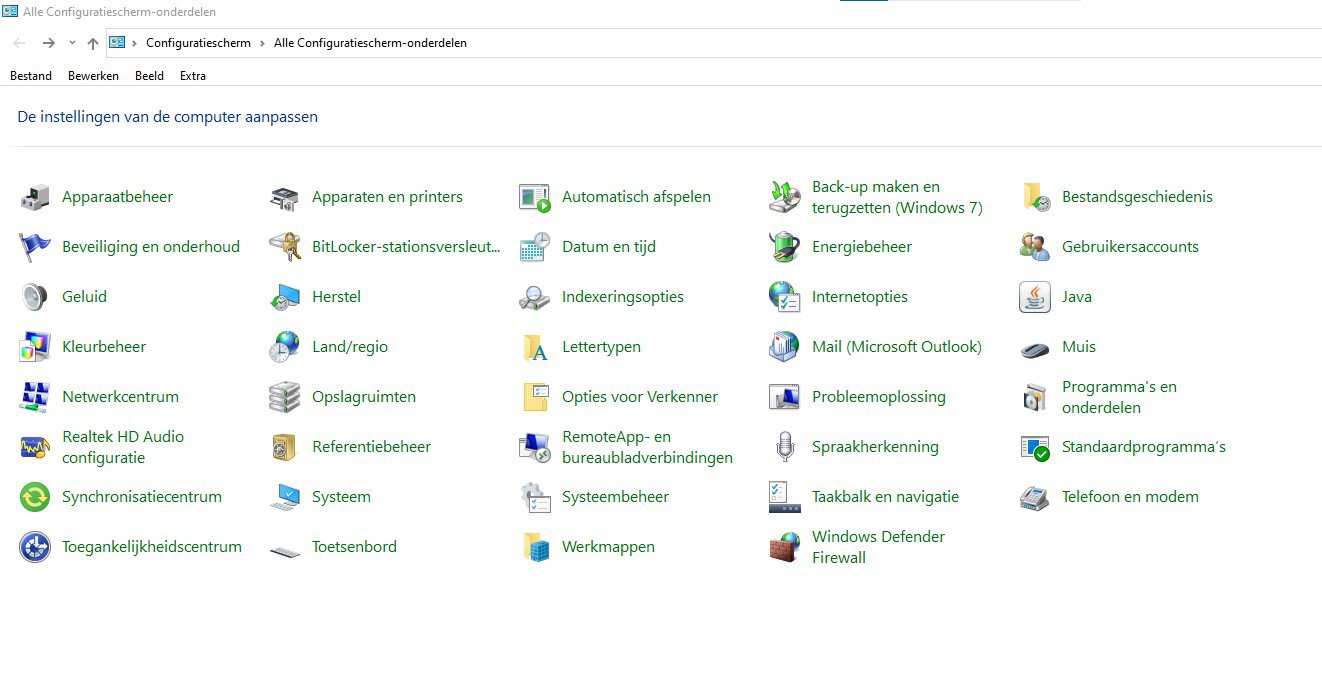This screenshot has height=697, width=1322.
Task: Click the Datum en tijd calendar icon
Action: tap(535, 247)
